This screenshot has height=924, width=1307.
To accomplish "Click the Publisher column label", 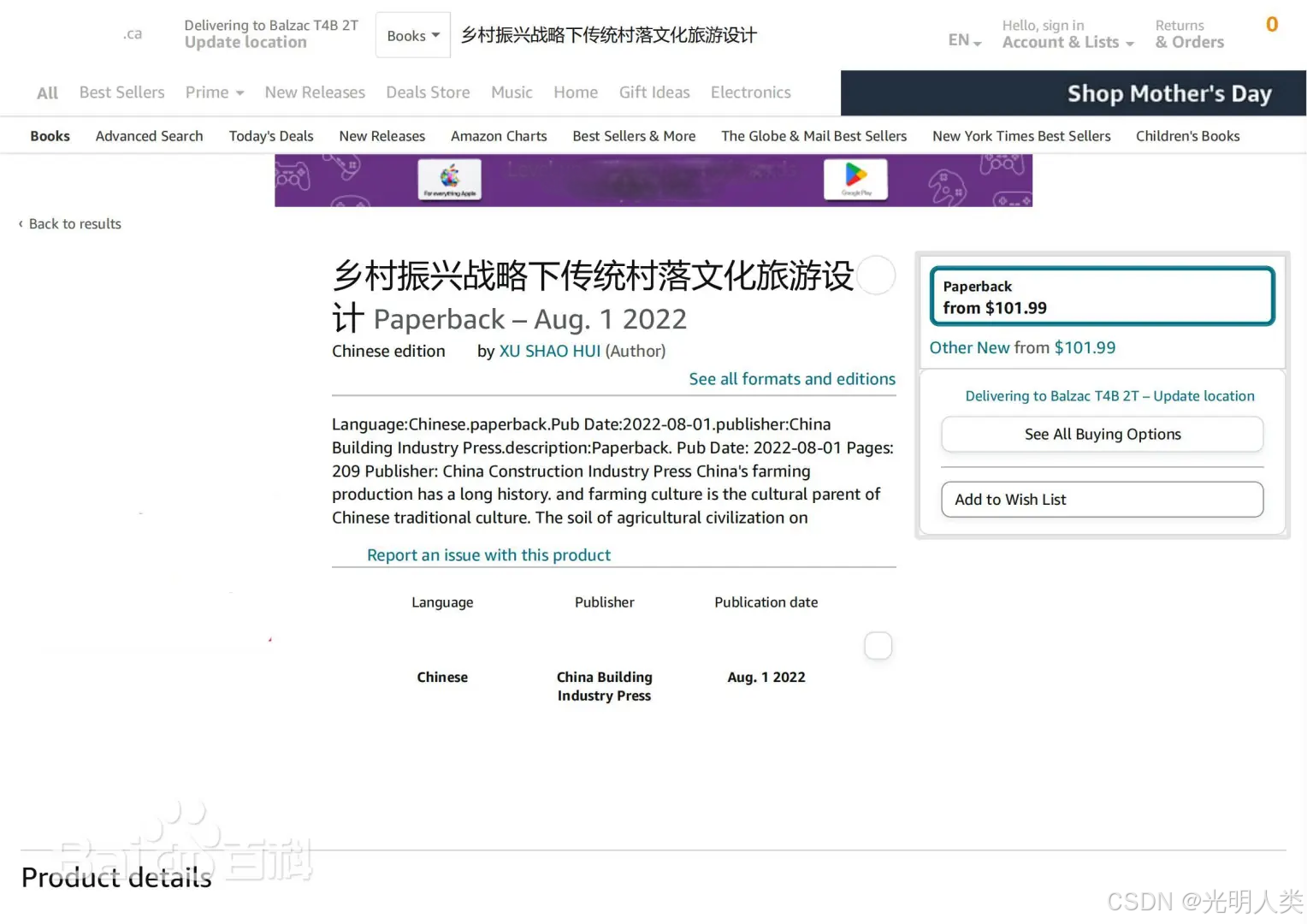I will (605, 602).
